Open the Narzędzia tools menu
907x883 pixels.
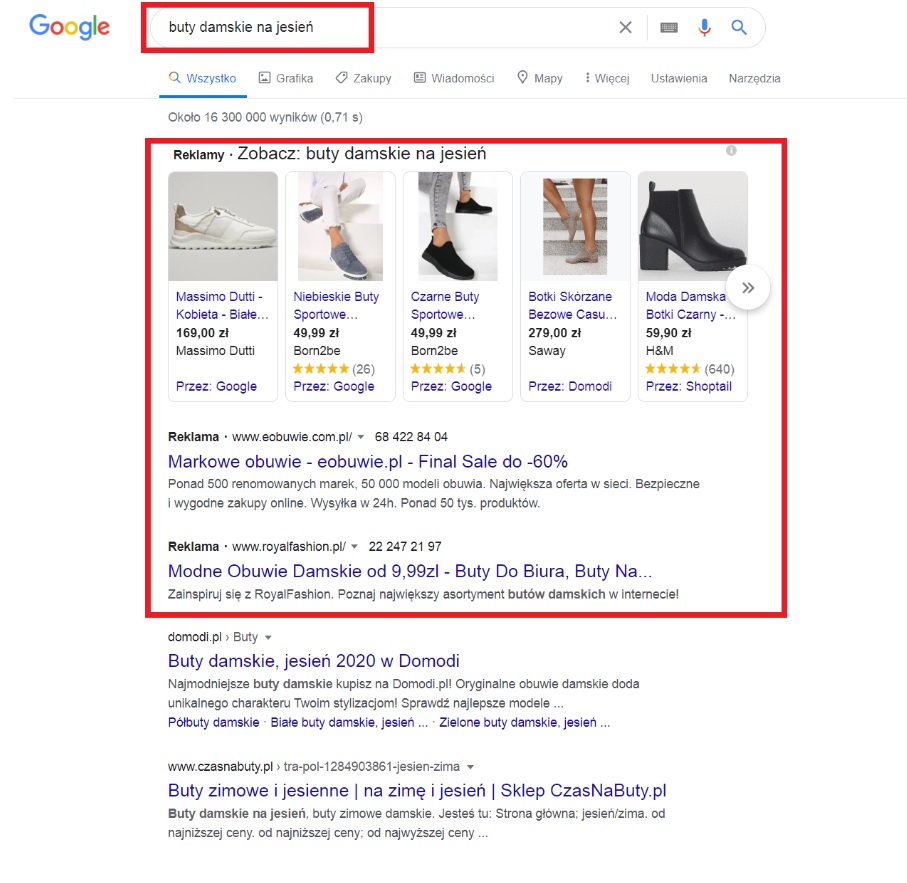coord(754,78)
